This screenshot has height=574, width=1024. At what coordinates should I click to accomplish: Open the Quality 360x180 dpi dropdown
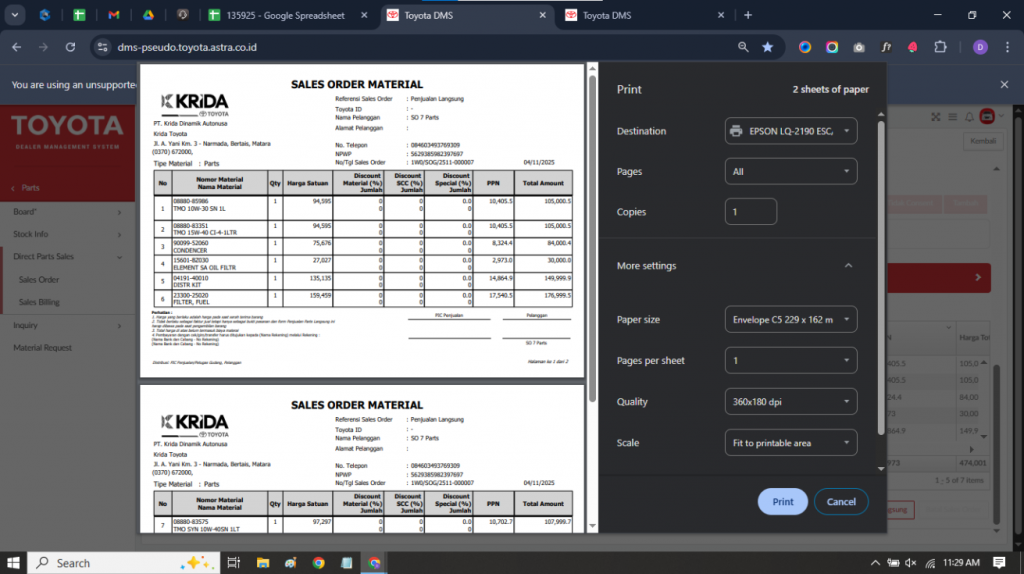point(790,401)
